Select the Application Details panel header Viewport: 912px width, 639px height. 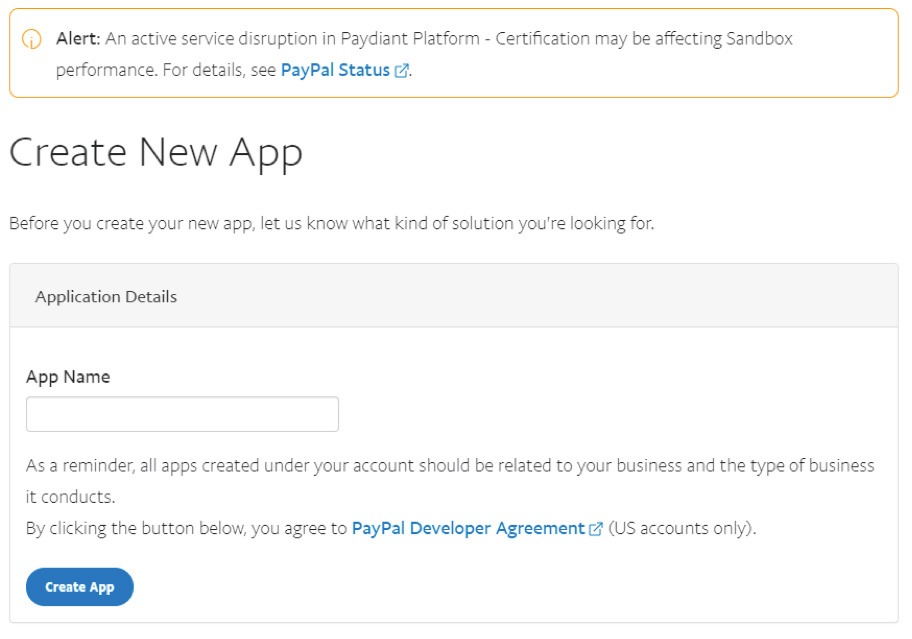(x=106, y=297)
